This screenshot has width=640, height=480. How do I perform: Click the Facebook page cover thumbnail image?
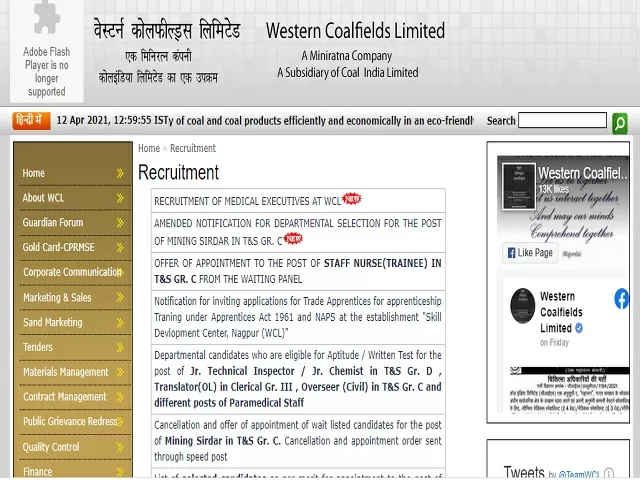519,186
